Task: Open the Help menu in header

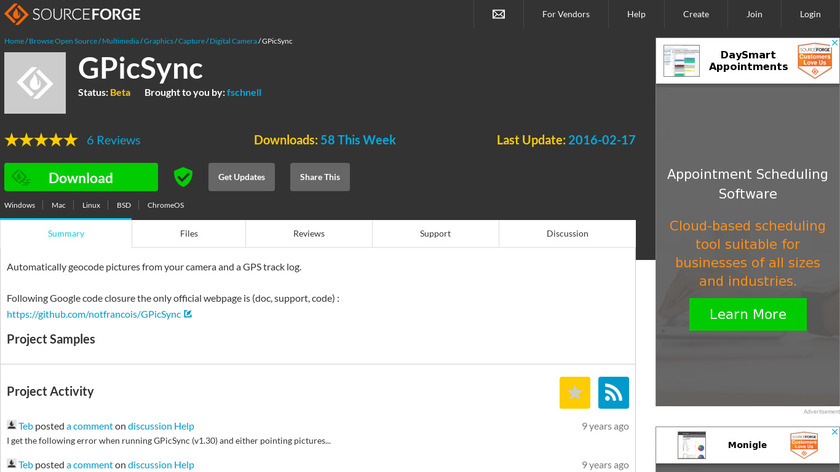Action: pos(636,14)
